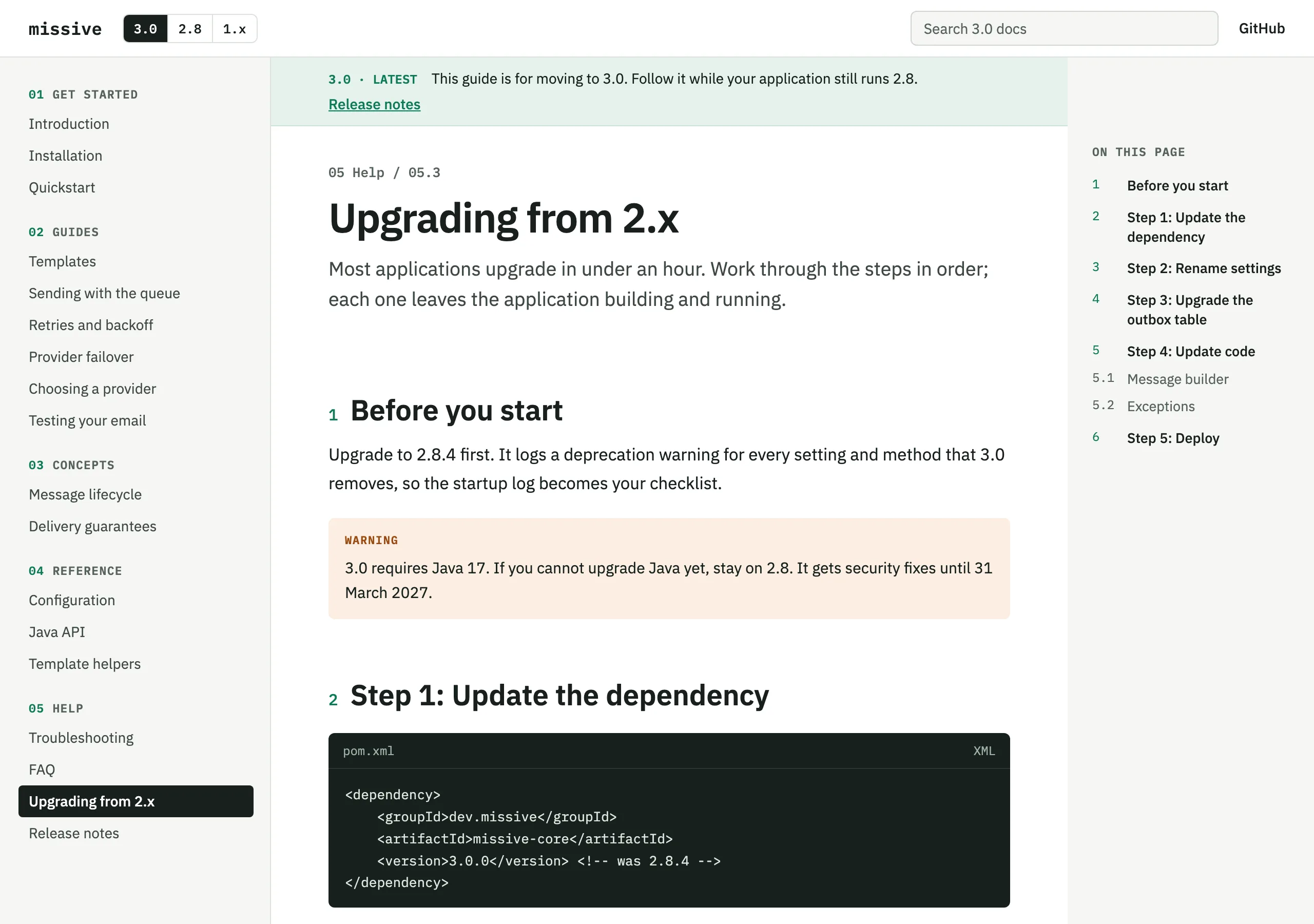Click the pom.xml code block filename
Screen dimensions: 1314x924
[368, 750]
